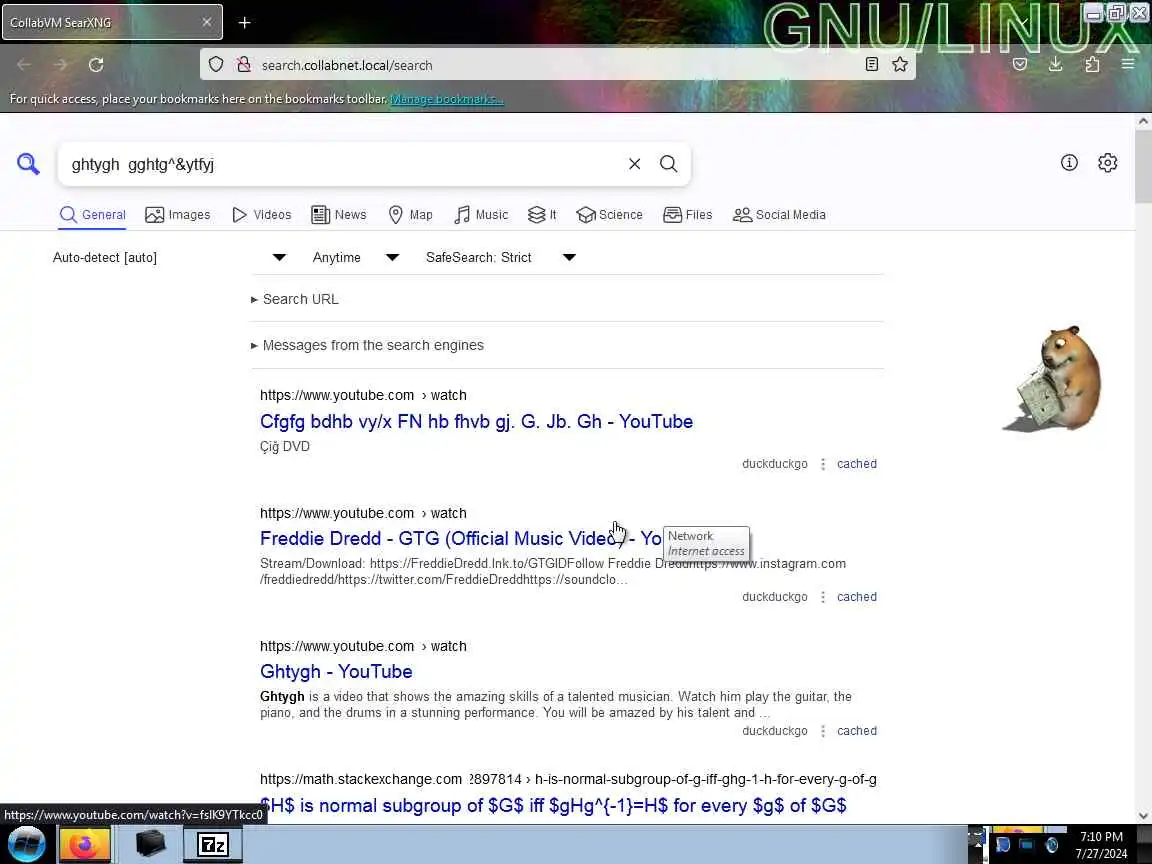Expand Messages from the search engines

click(367, 345)
